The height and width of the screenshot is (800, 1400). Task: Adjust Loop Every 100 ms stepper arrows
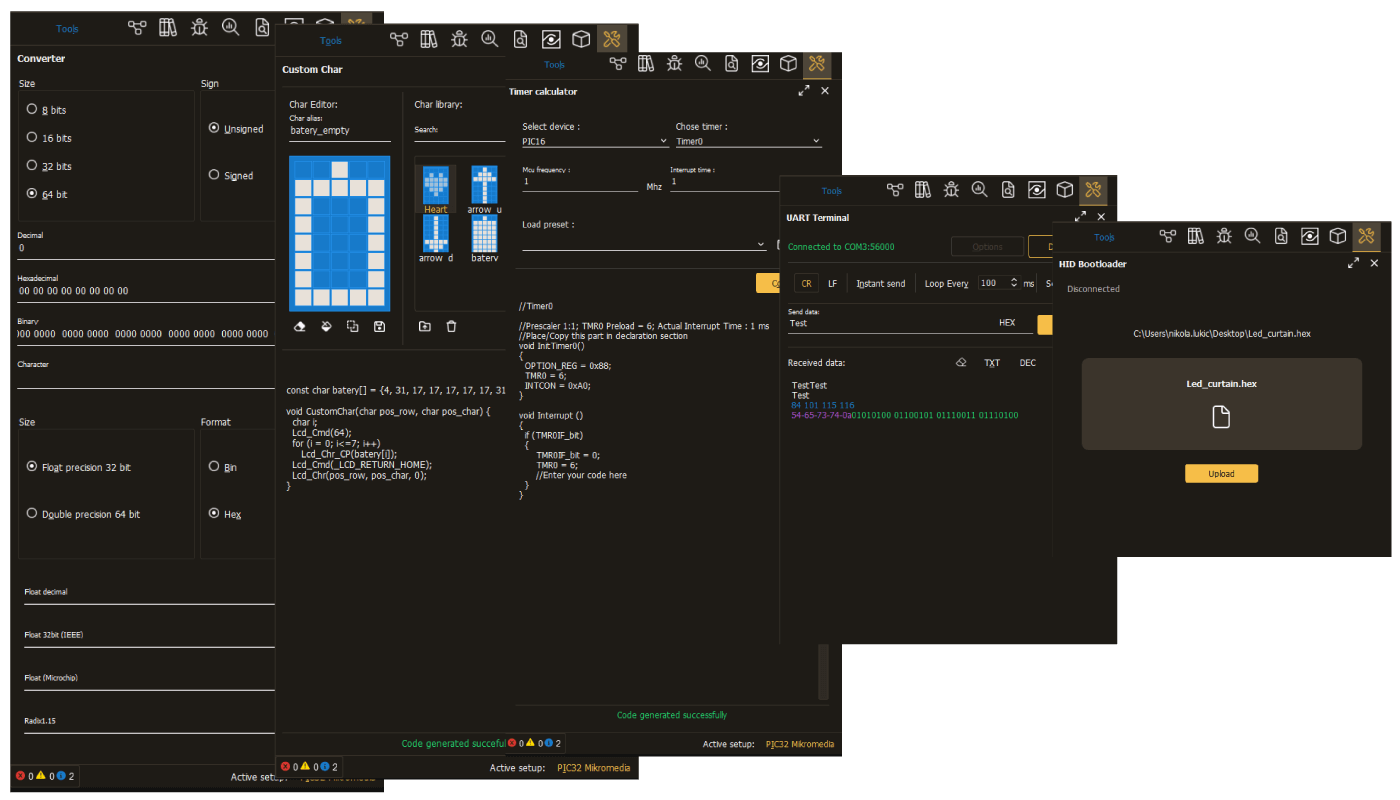click(1014, 283)
